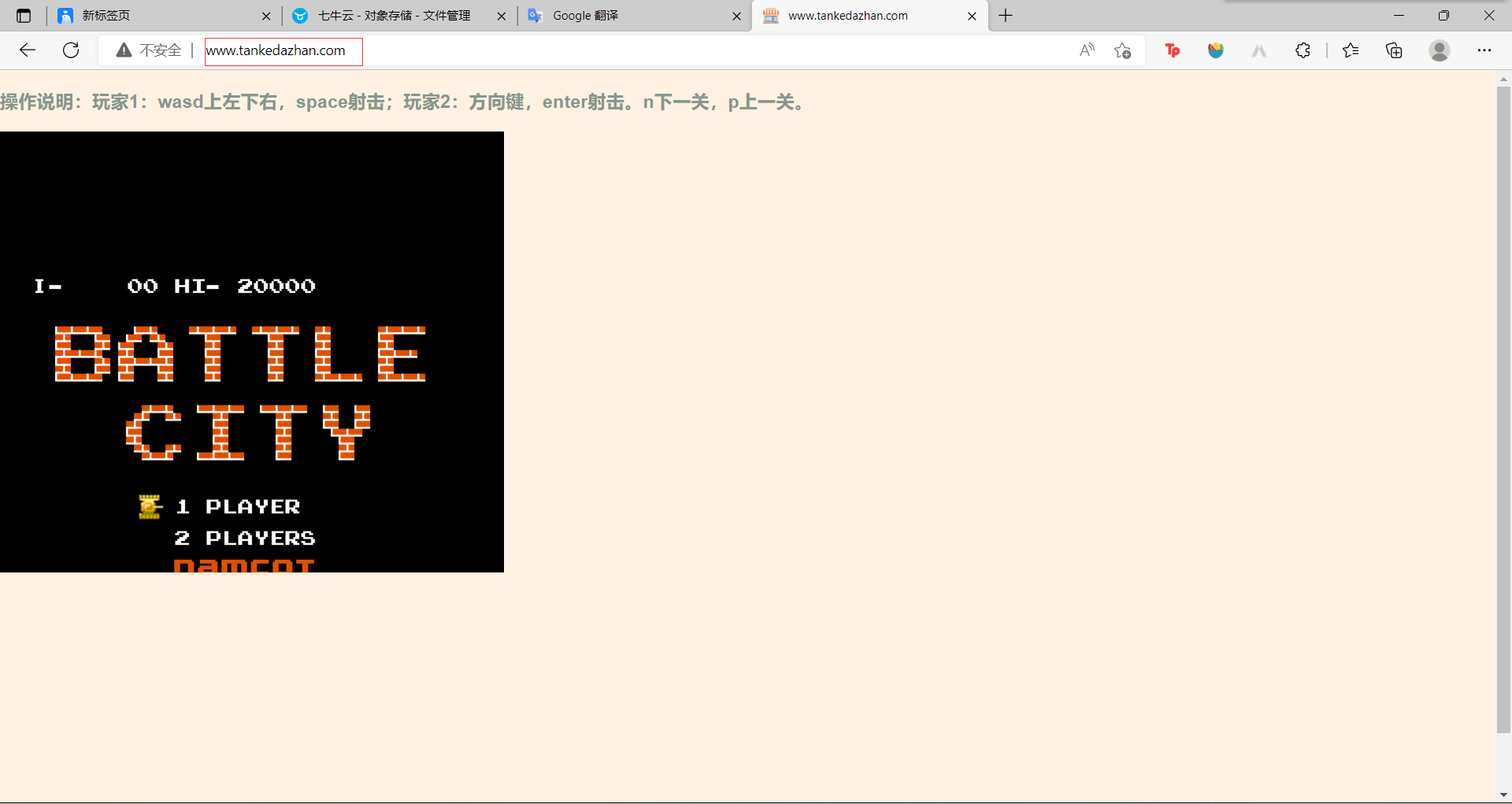
Task: Click the tank cursor icon in game
Action: point(150,506)
